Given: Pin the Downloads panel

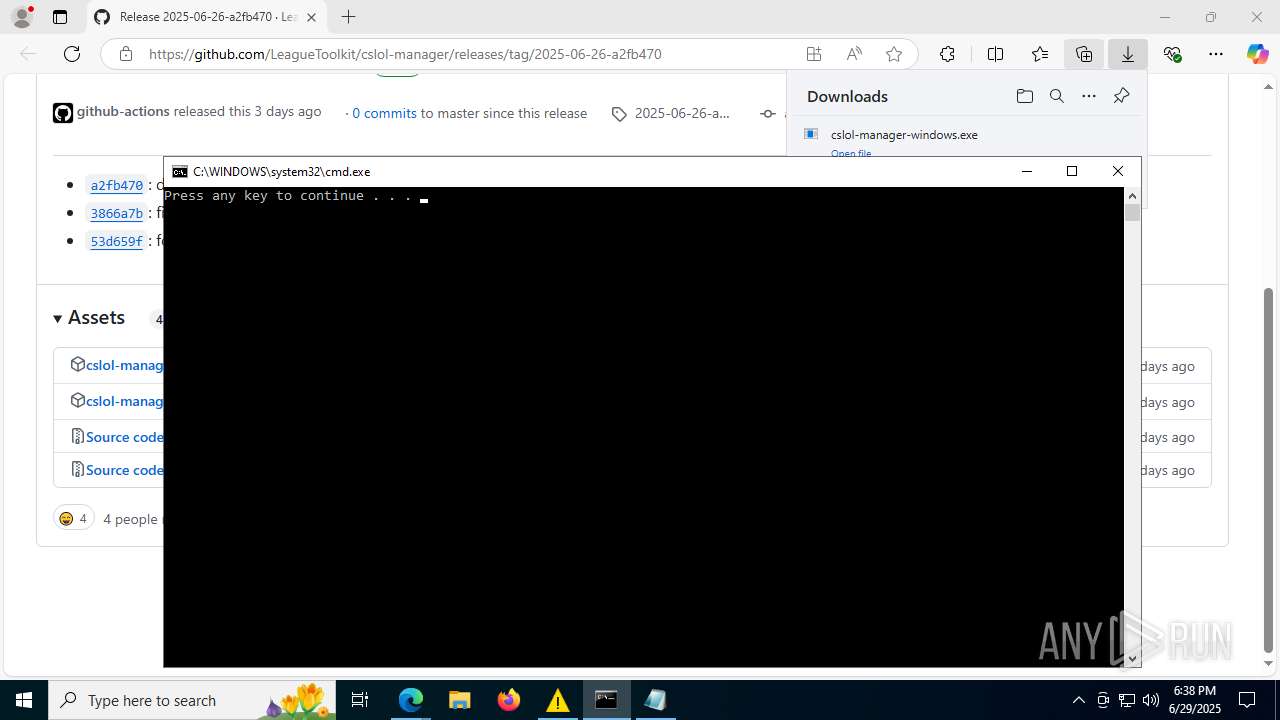Looking at the screenshot, I should point(1121,96).
